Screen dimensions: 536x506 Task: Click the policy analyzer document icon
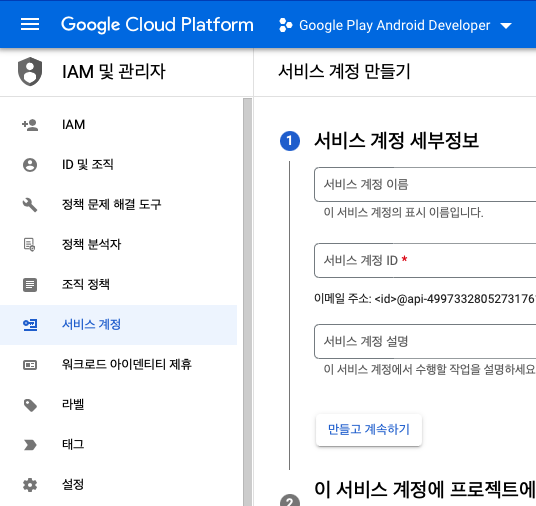pyautogui.click(x=29, y=245)
